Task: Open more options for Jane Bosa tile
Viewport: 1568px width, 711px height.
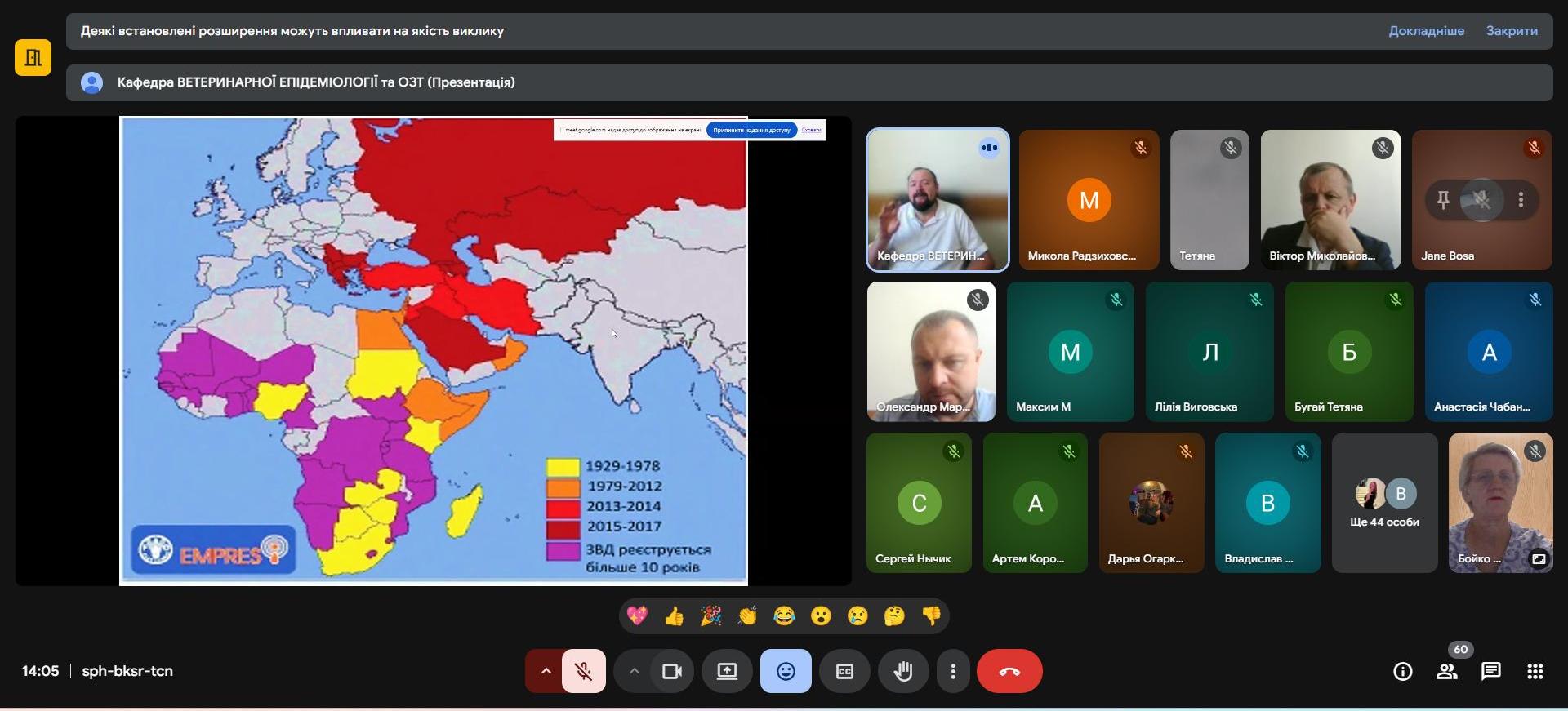Action: [1521, 199]
